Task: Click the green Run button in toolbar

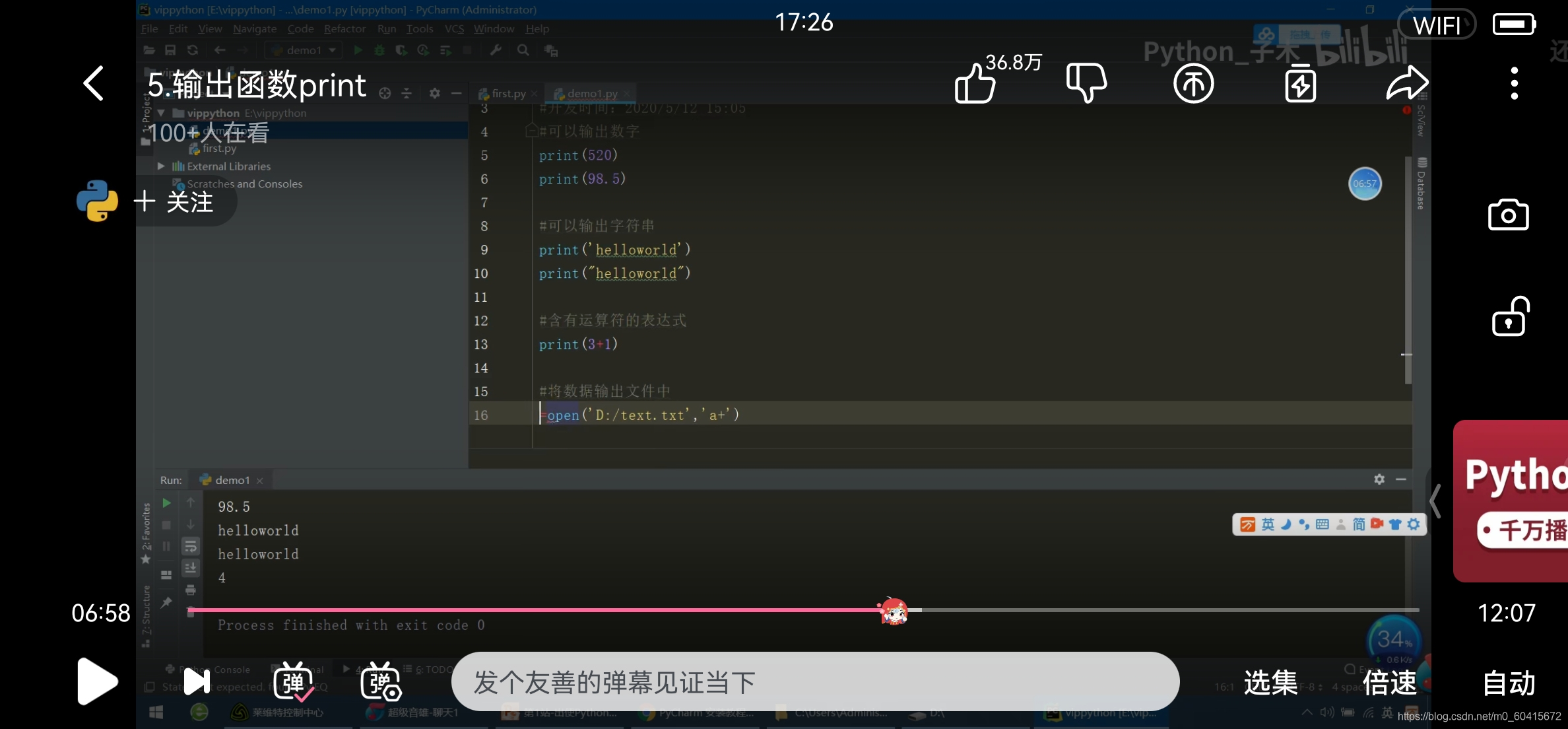Action: point(358,50)
